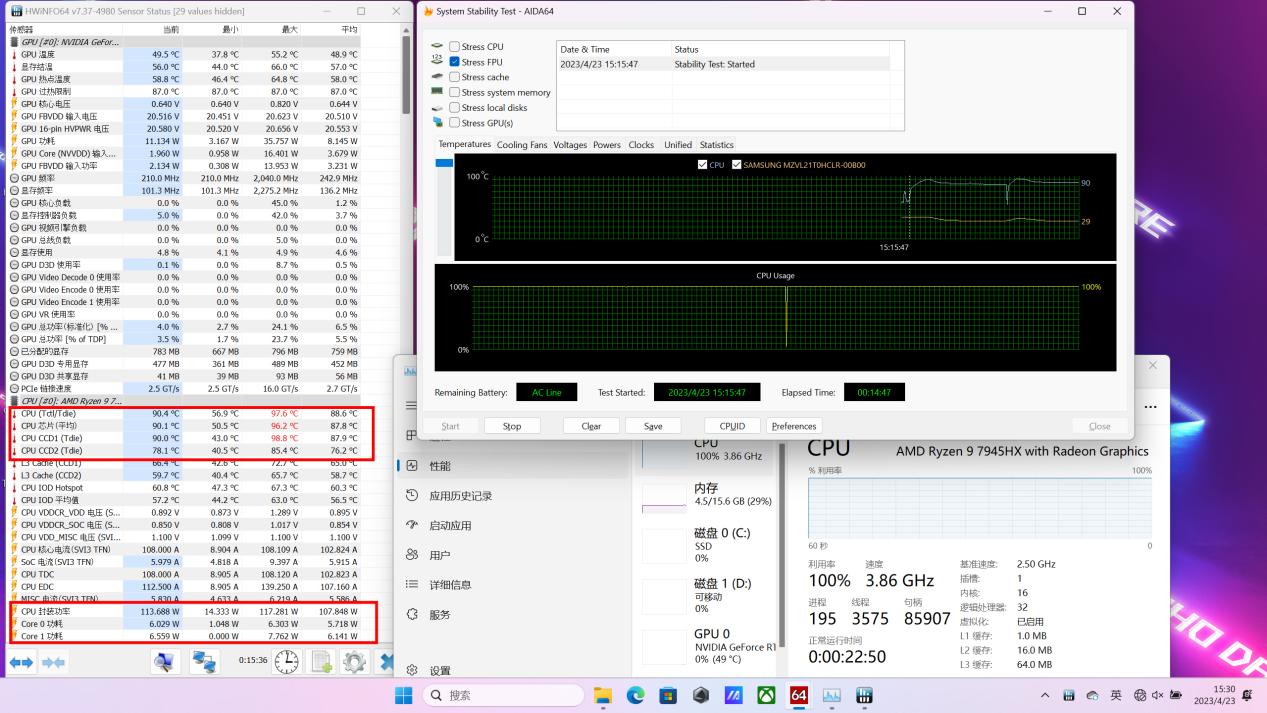Click the Stress system memory RAM icon
This screenshot has height=713, width=1267.
(437, 92)
